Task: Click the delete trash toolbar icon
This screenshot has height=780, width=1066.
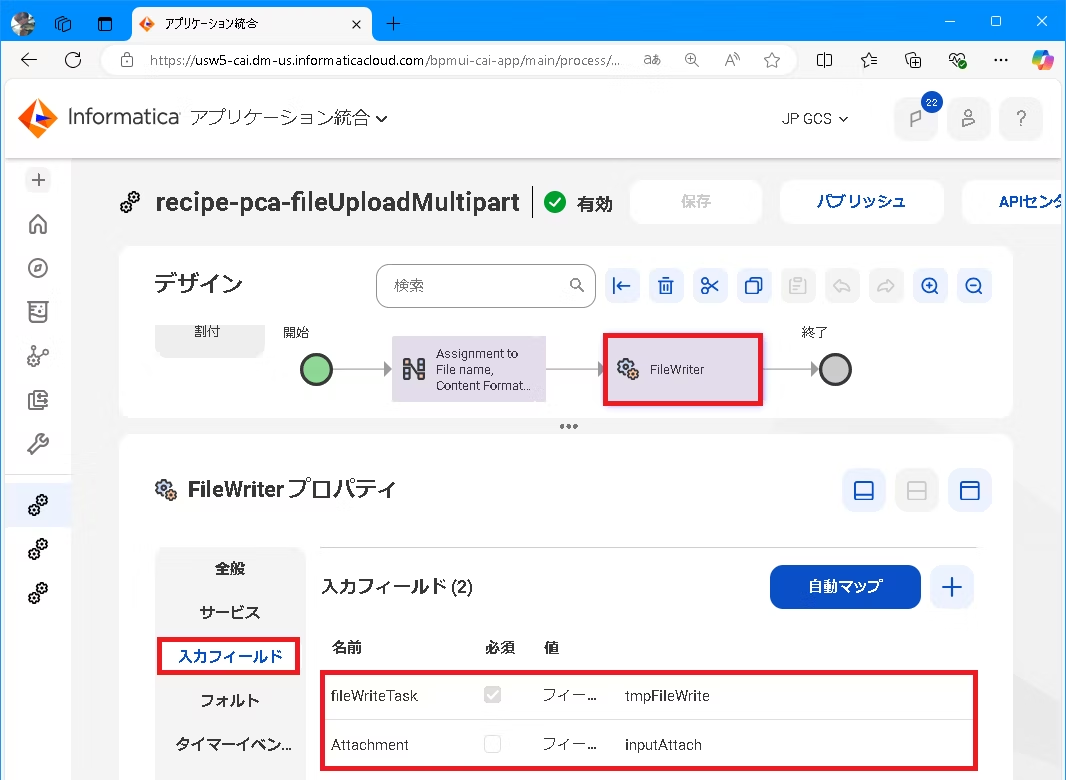Action: (666, 286)
